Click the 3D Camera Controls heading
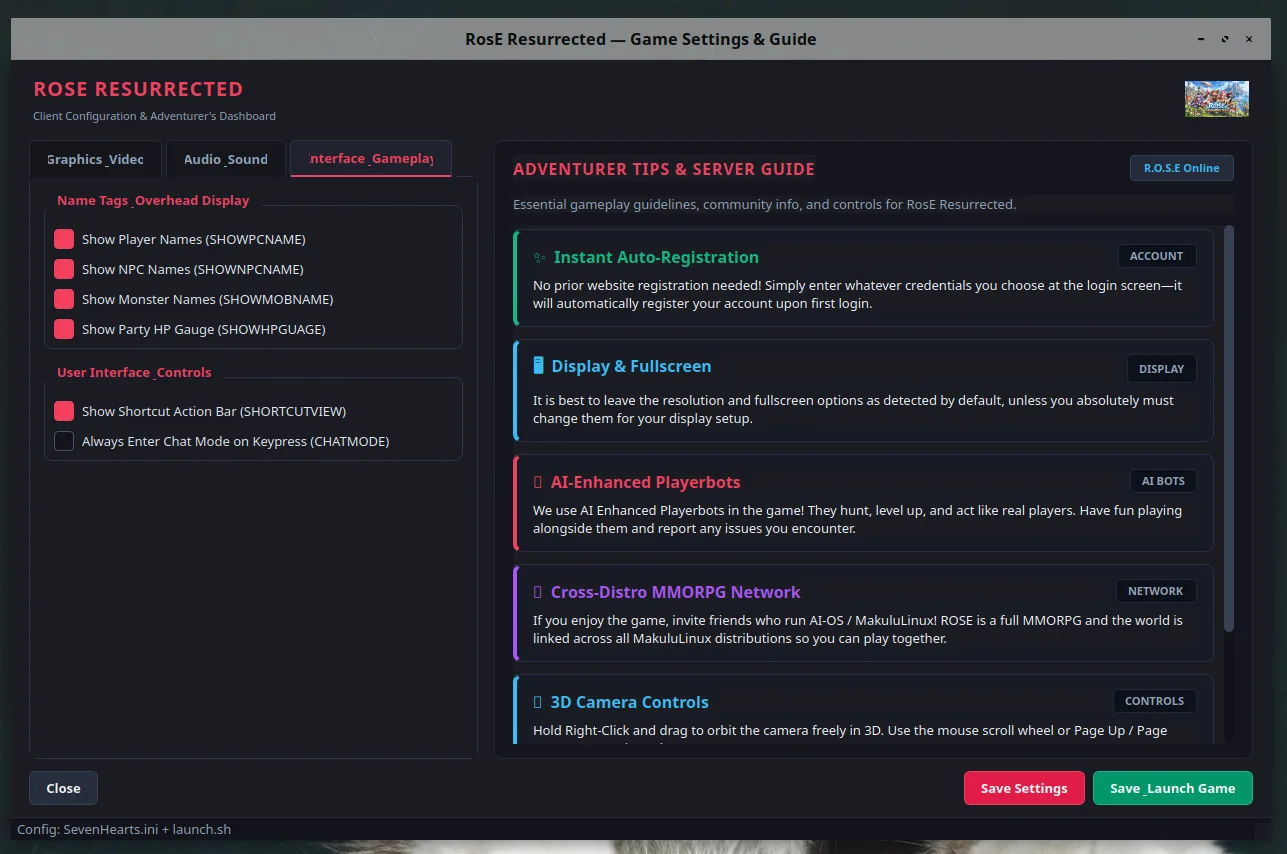The image size is (1287, 854). [x=630, y=702]
